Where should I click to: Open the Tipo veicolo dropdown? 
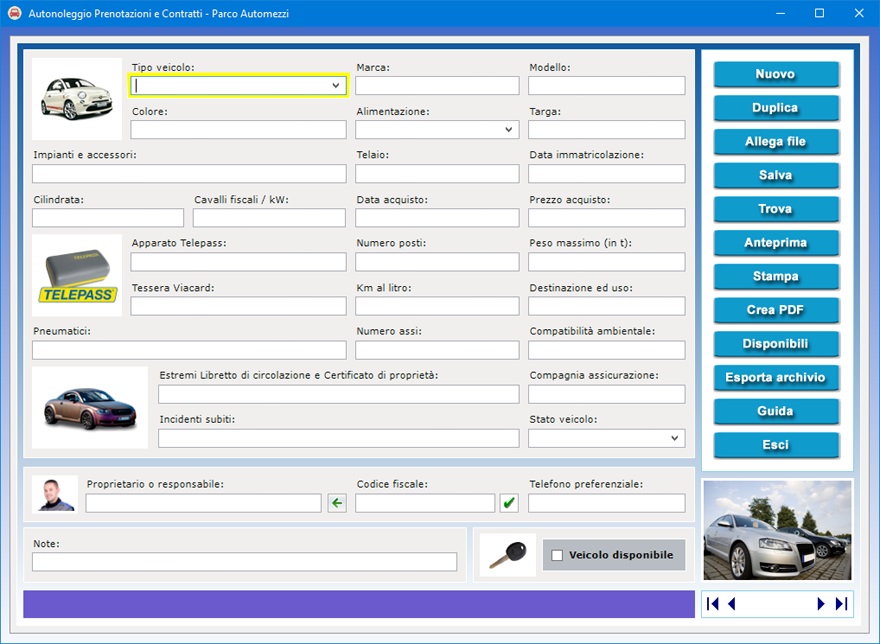336,85
